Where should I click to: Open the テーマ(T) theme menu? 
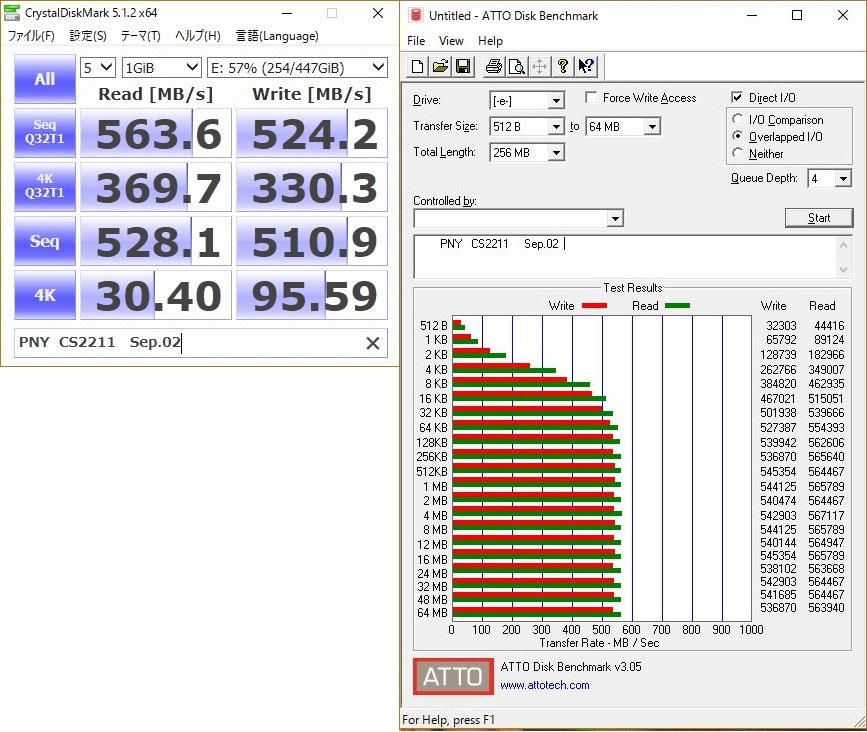tap(140, 36)
